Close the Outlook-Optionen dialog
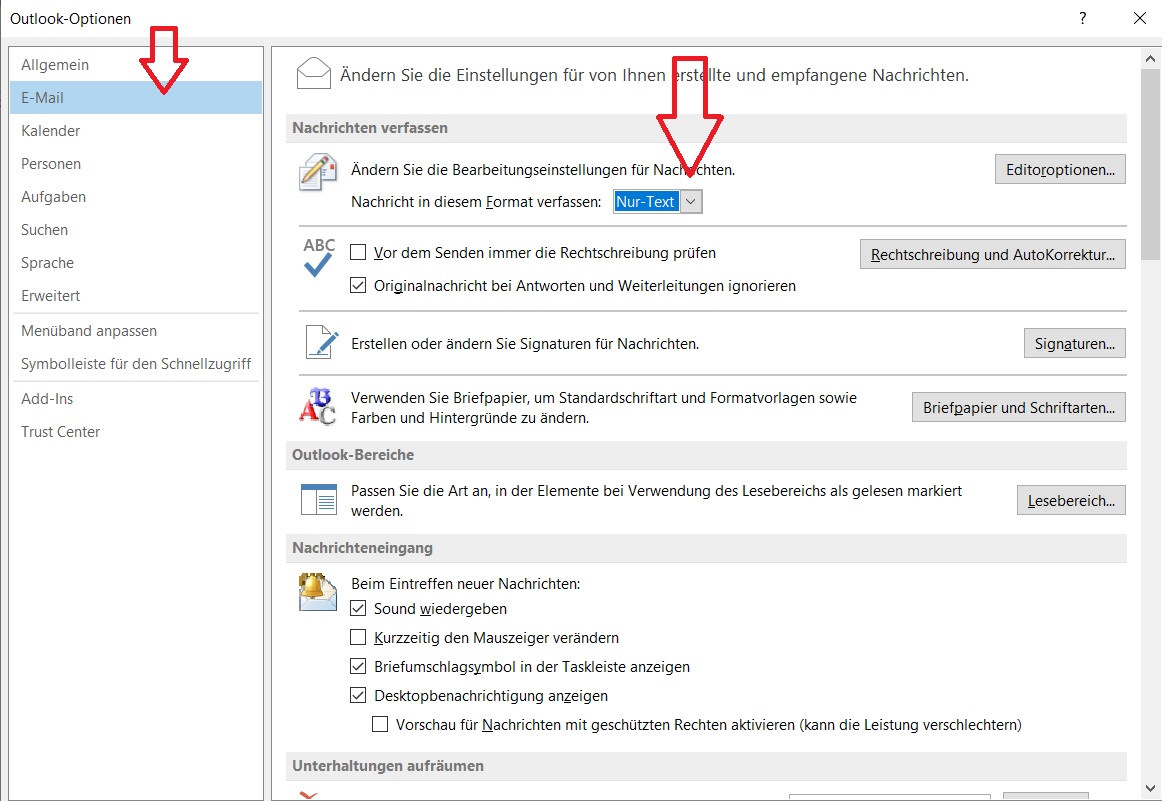This screenshot has width=1167, height=801. (x=1139, y=18)
